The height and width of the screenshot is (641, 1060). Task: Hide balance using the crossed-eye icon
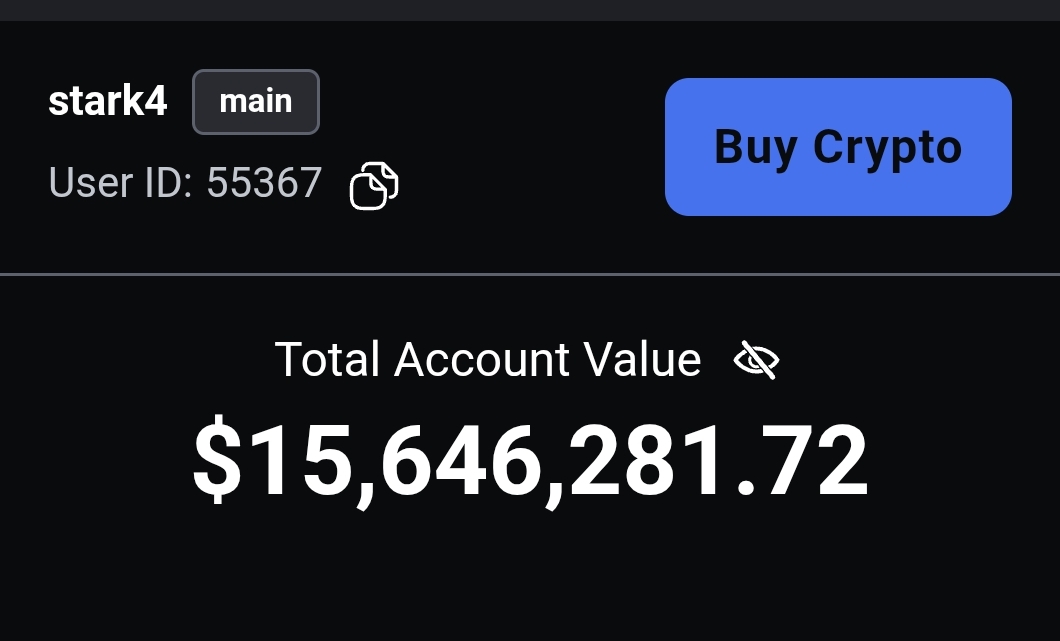pyautogui.click(x=756, y=360)
